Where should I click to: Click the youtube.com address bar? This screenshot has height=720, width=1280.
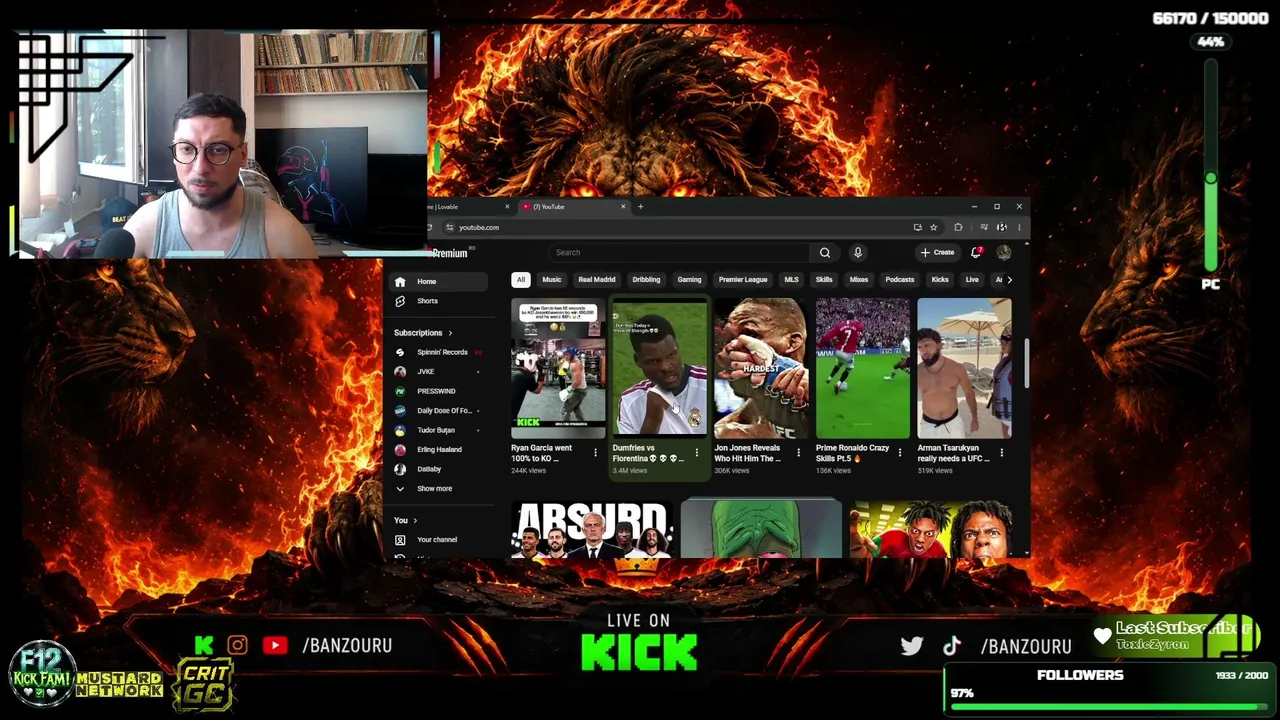pyautogui.click(x=680, y=227)
